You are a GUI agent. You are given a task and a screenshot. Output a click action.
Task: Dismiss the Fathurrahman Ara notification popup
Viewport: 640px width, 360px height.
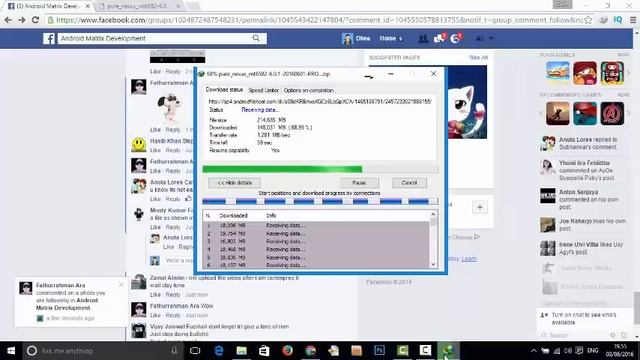[x=121, y=284]
